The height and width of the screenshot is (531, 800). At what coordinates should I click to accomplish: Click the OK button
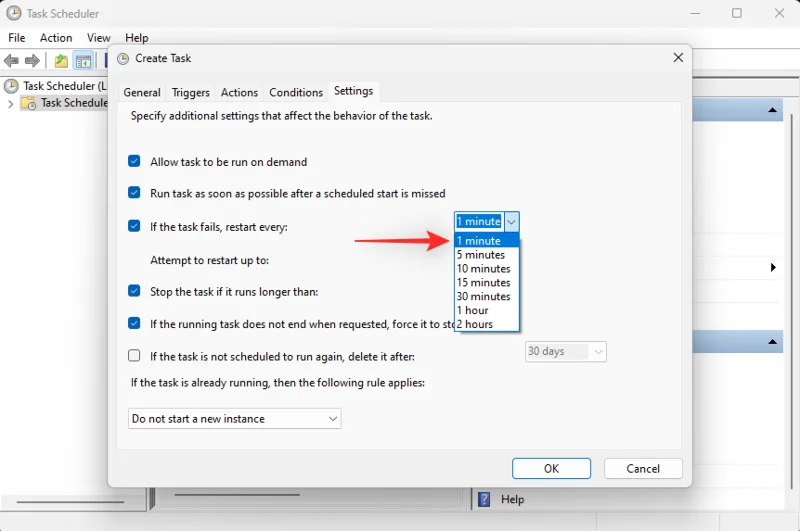click(552, 468)
